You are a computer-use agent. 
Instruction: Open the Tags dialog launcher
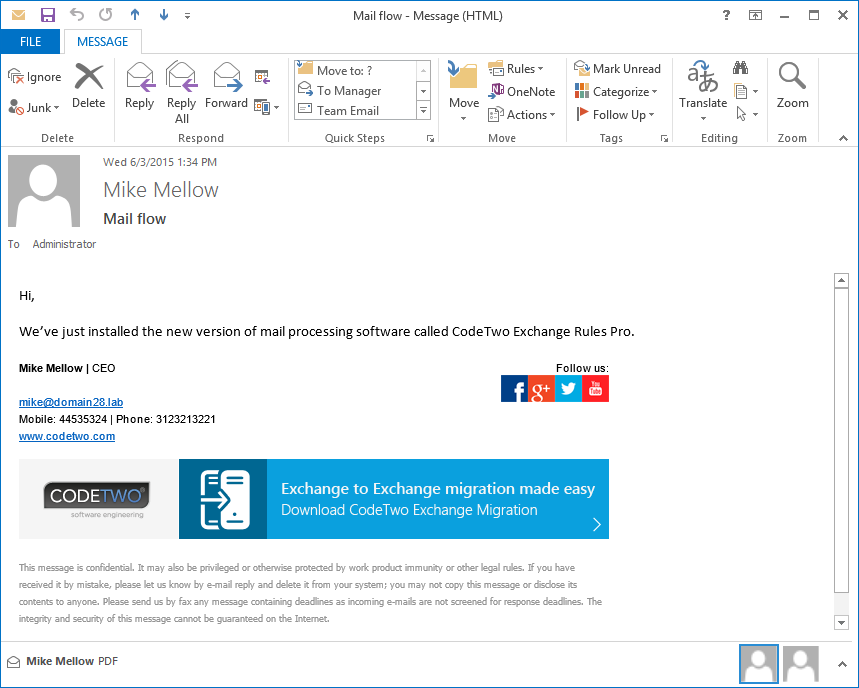click(x=664, y=139)
